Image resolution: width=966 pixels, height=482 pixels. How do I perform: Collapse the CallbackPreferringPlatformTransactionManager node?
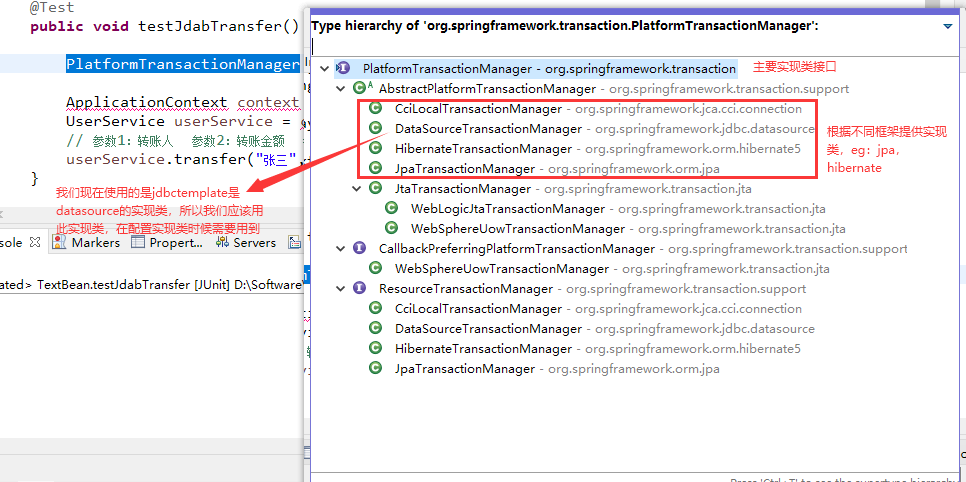(341, 248)
